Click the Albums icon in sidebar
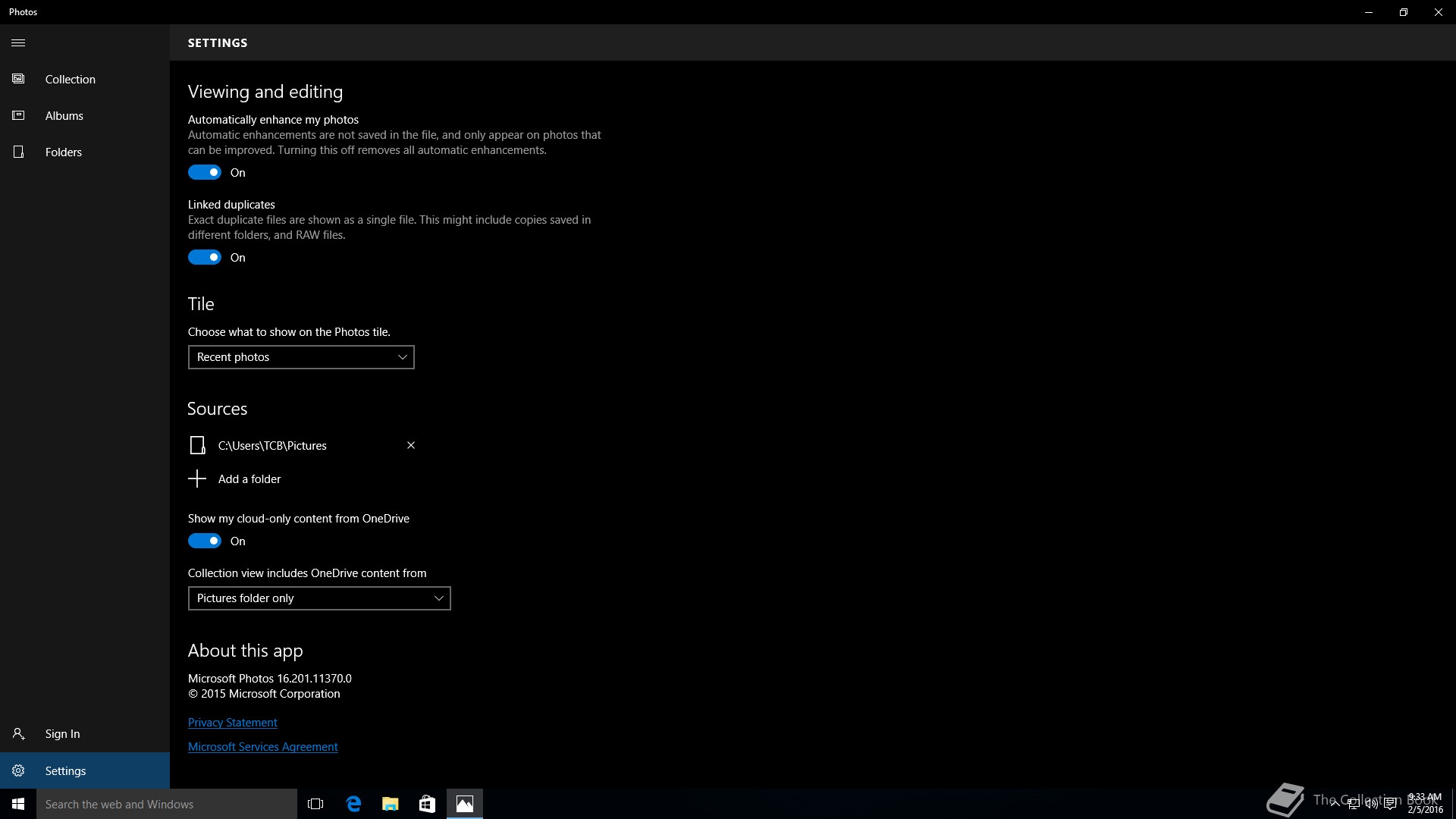The height and width of the screenshot is (819, 1456). [x=18, y=115]
